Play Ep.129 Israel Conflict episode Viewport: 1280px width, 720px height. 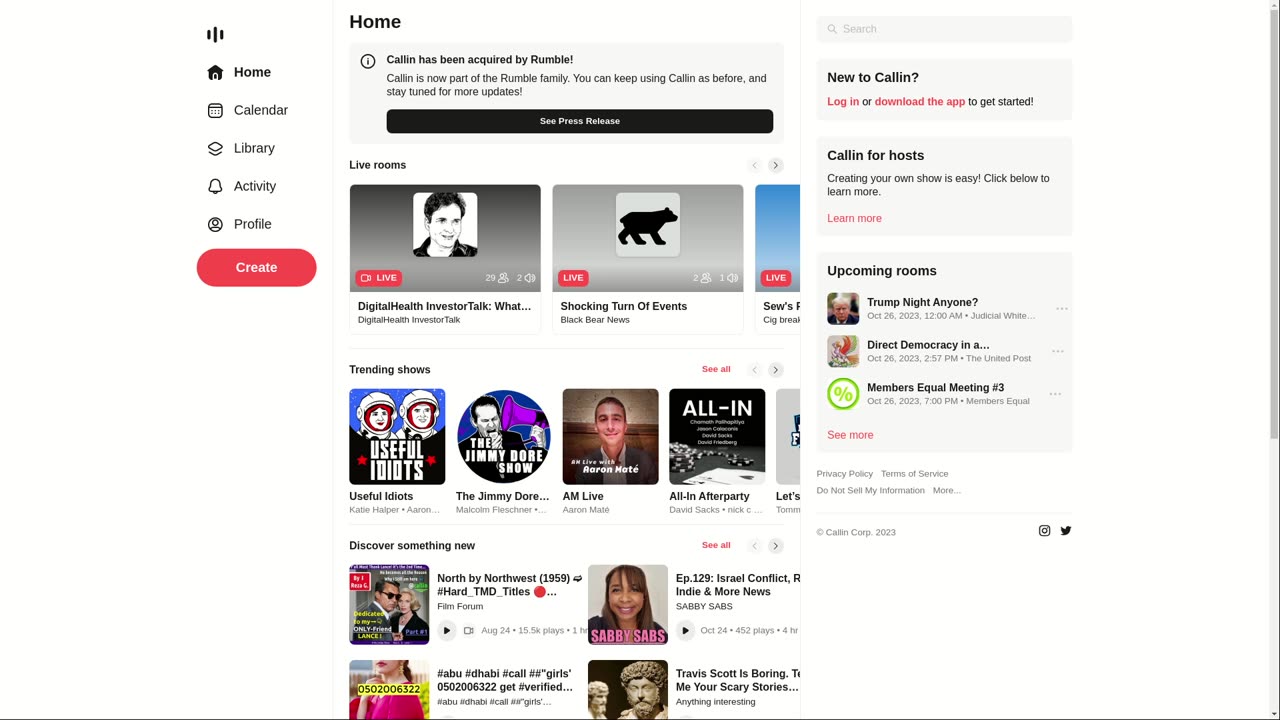(685, 630)
